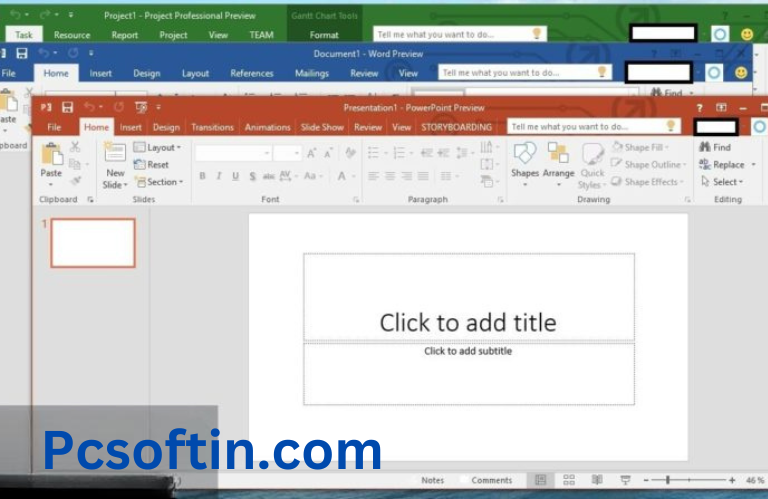Align text right in Paragraph group
This screenshot has width=768, height=499.
[x=407, y=176]
